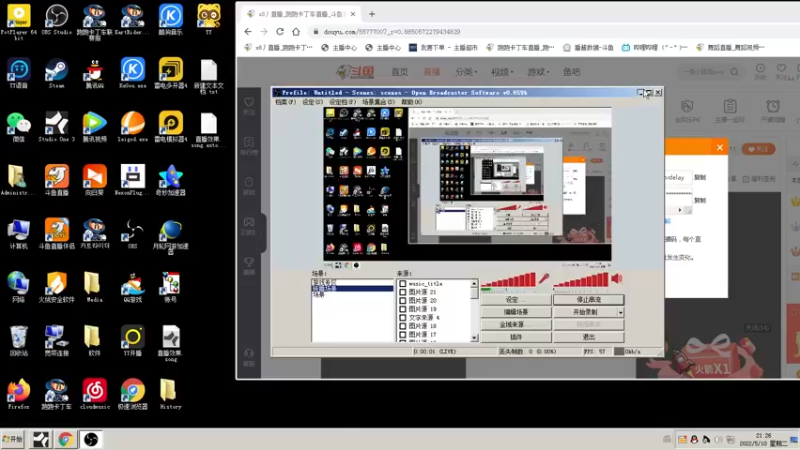Click the 停止串流 button in OBS
Viewport: 800px width, 450px height.
[x=588, y=299]
